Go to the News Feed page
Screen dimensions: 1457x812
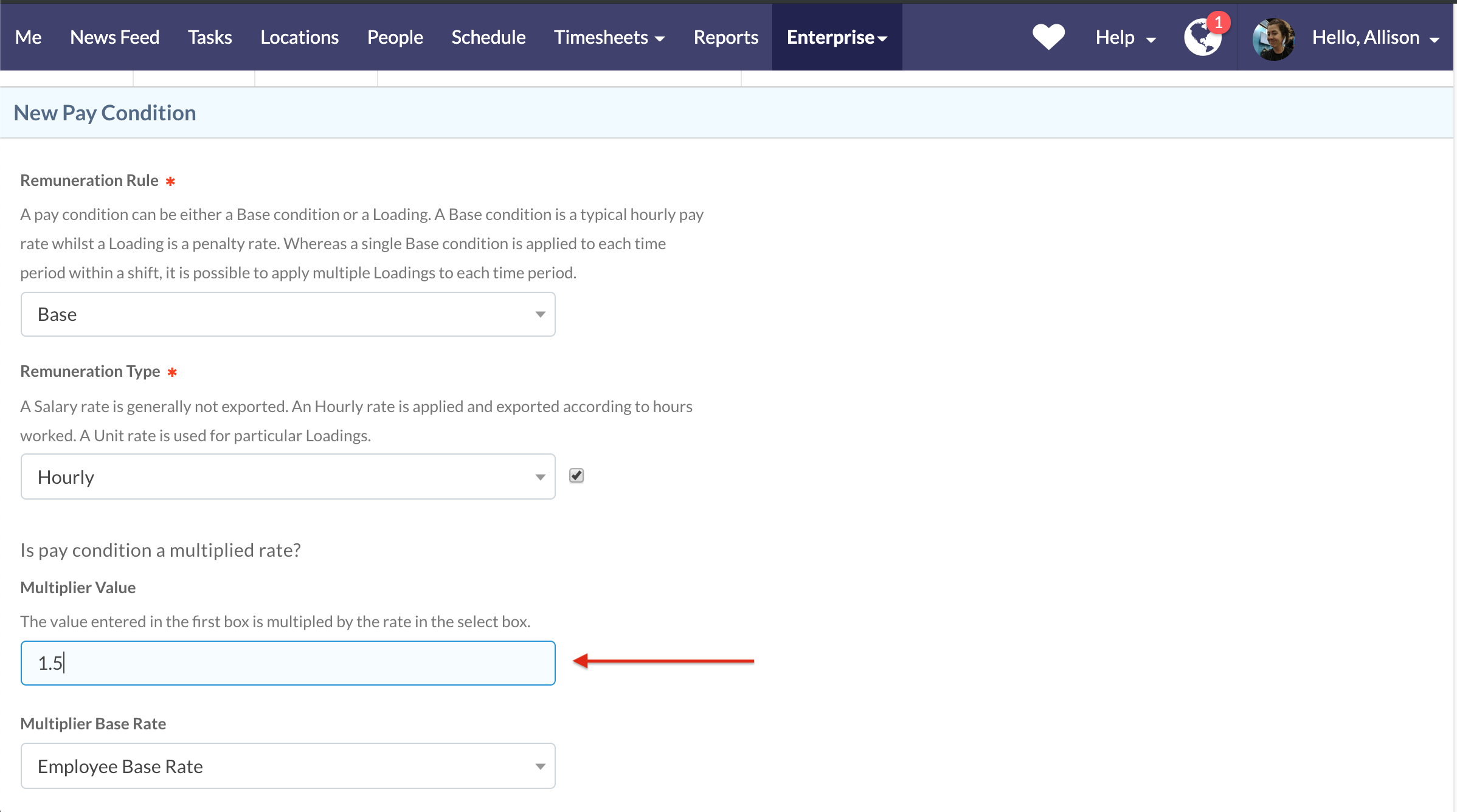click(114, 37)
